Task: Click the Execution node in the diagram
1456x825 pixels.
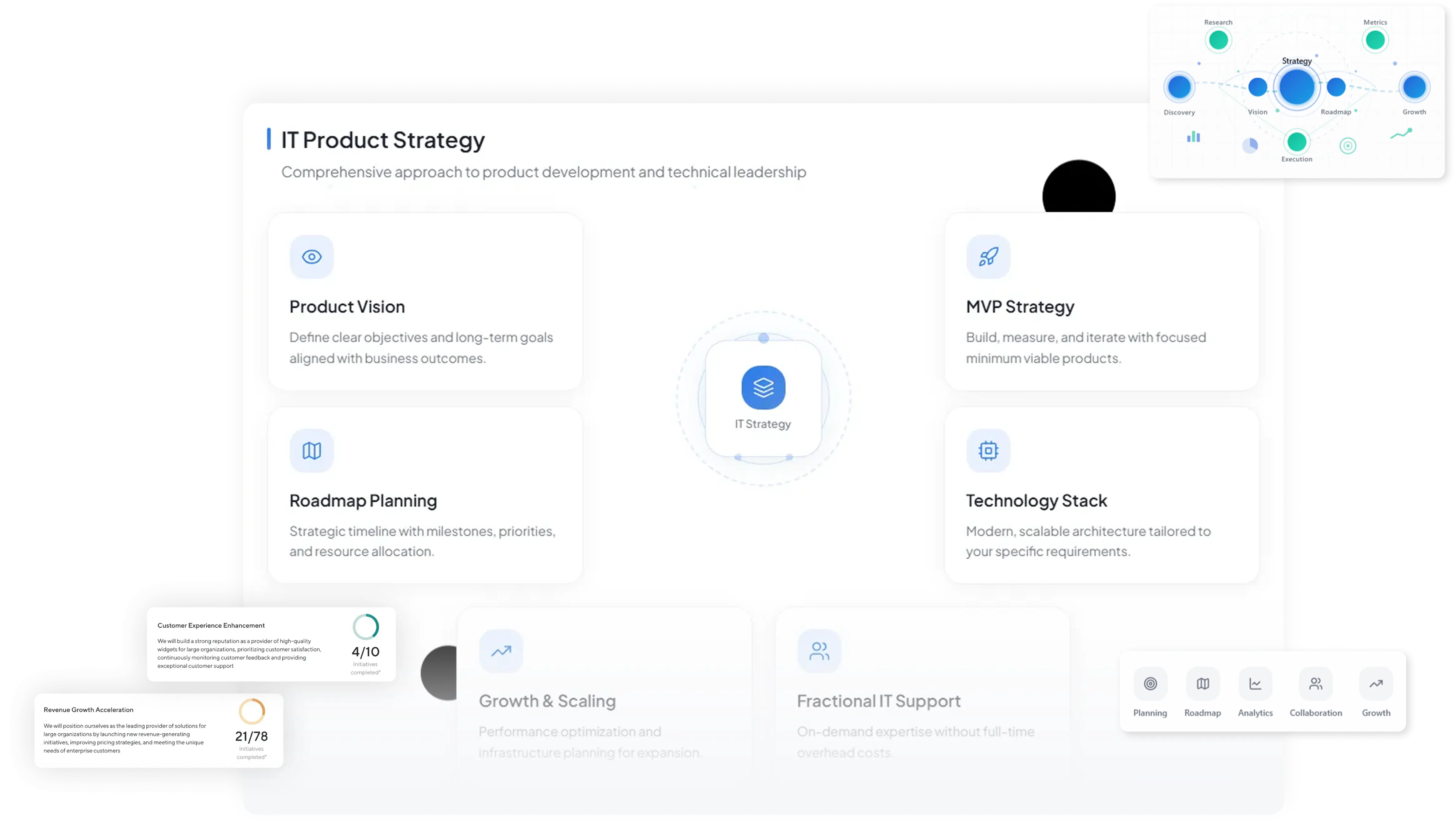Action: point(1296,142)
